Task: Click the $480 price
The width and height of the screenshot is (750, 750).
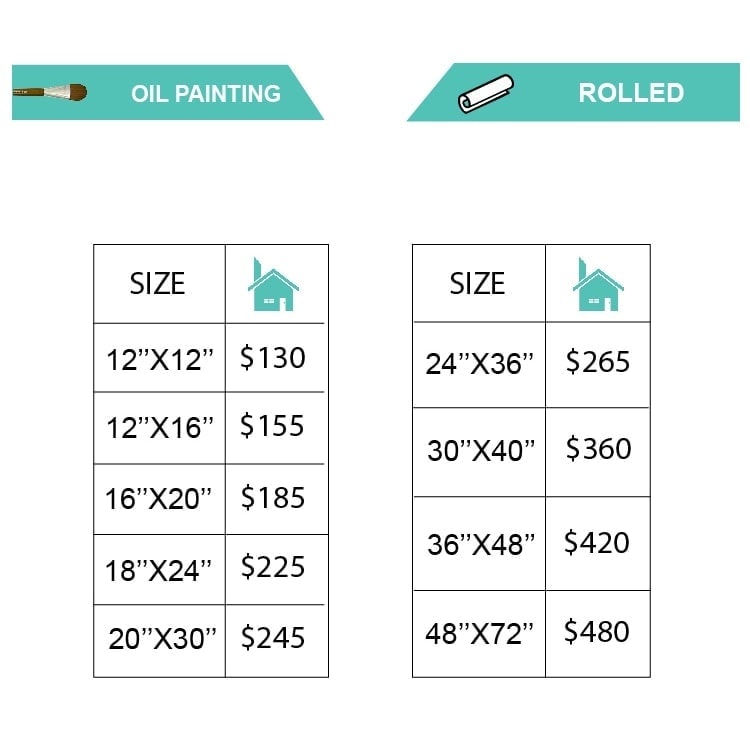Action: click(x=597, y=632)
